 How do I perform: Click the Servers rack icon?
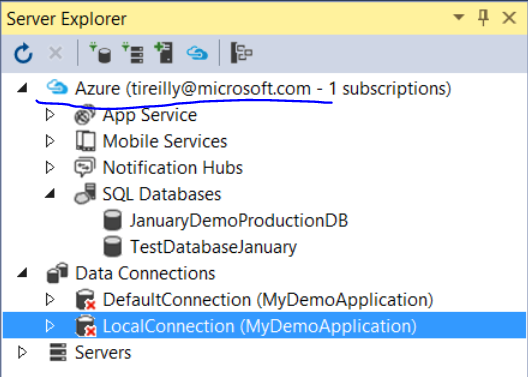click(x=58, y=352)
